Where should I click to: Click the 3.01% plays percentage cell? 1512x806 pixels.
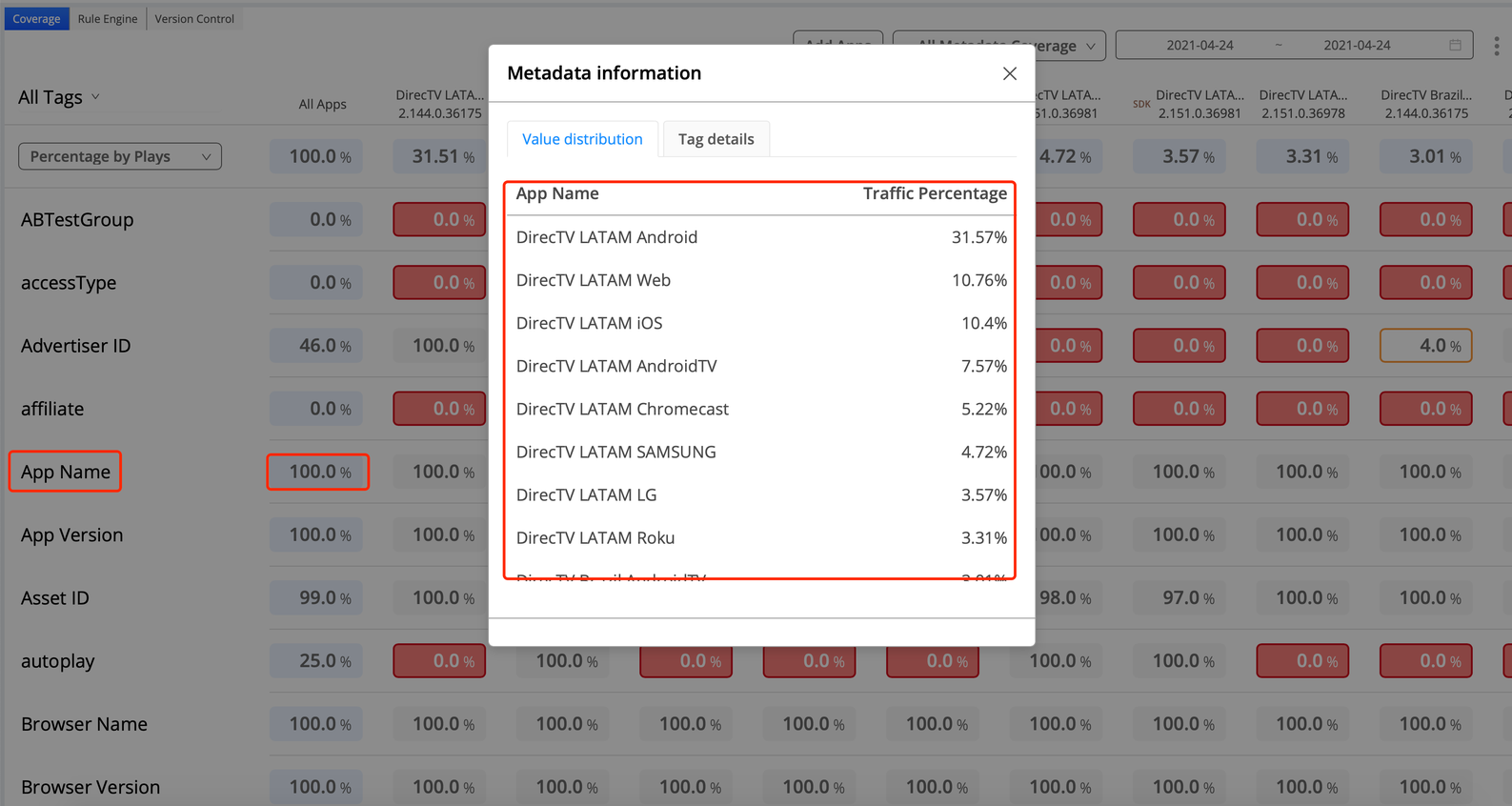coord(1426,156)
